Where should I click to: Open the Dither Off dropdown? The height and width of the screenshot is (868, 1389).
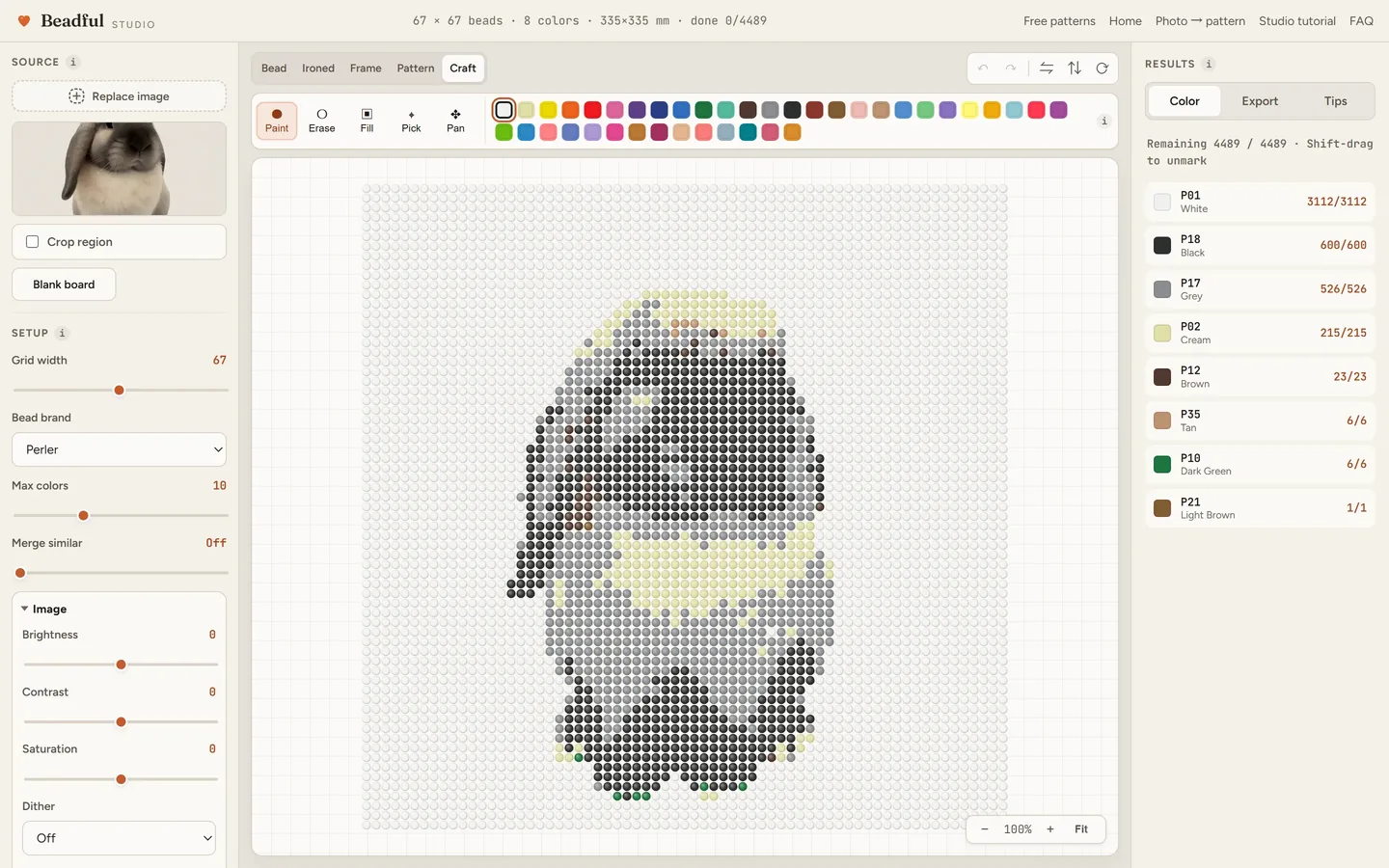(119, 838)
